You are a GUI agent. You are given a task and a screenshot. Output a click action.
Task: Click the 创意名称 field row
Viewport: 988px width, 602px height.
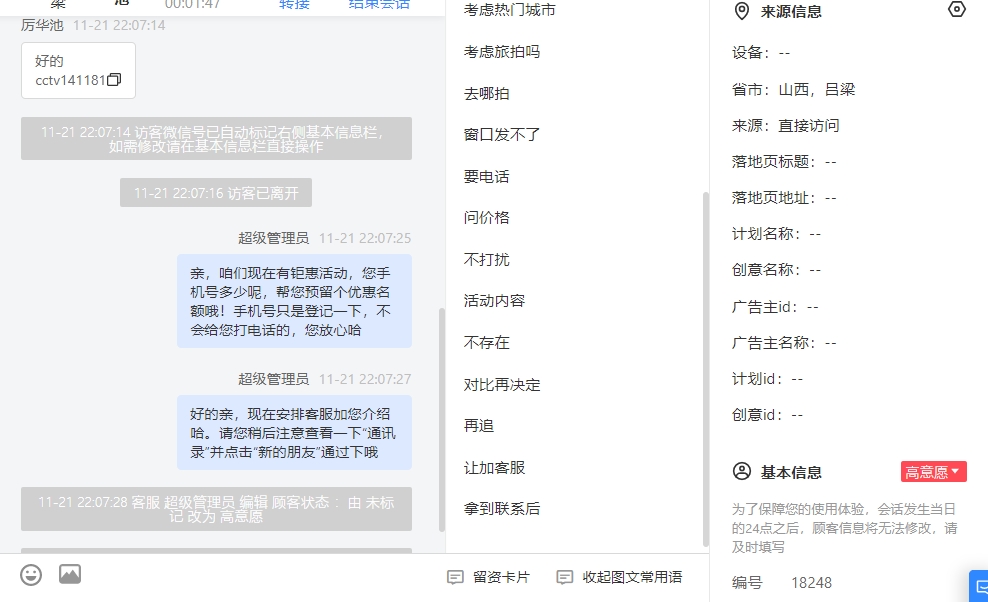click(x=776, y=270)
